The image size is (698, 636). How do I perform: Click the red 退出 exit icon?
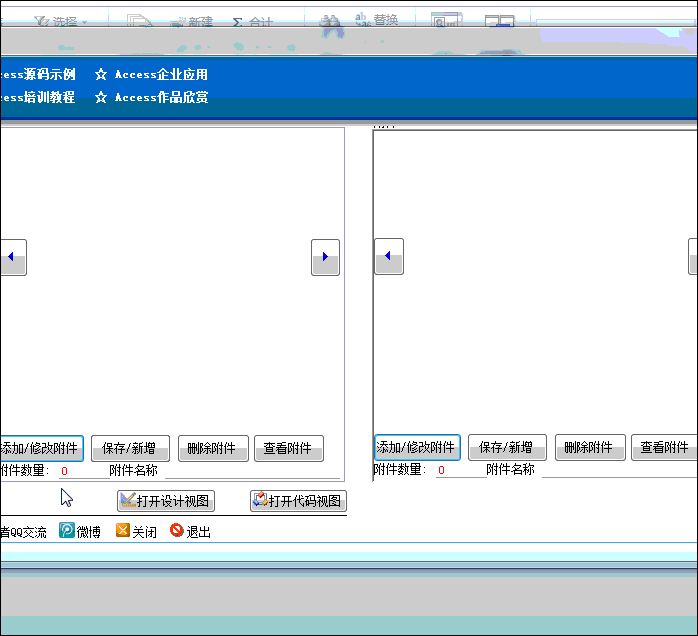pyautogui.click(x=177, y=530)
